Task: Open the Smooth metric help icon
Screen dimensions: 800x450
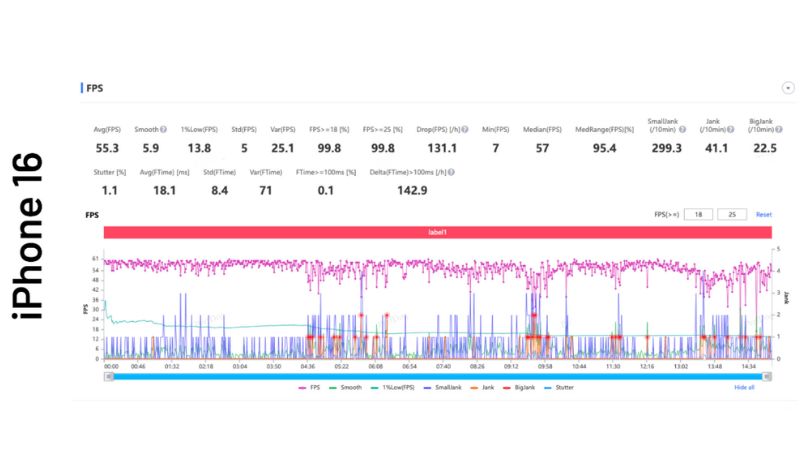Action: [163, 130]
